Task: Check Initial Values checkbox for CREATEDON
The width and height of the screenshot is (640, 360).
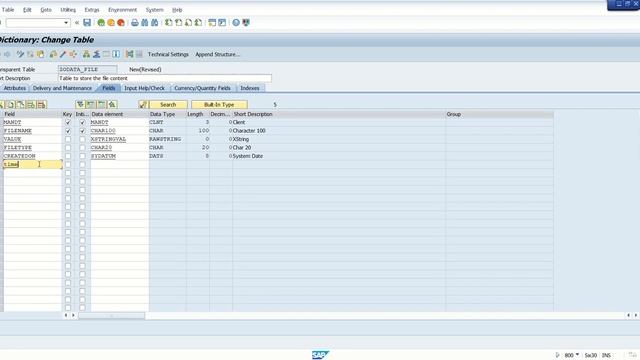Action: pos(82,156)
